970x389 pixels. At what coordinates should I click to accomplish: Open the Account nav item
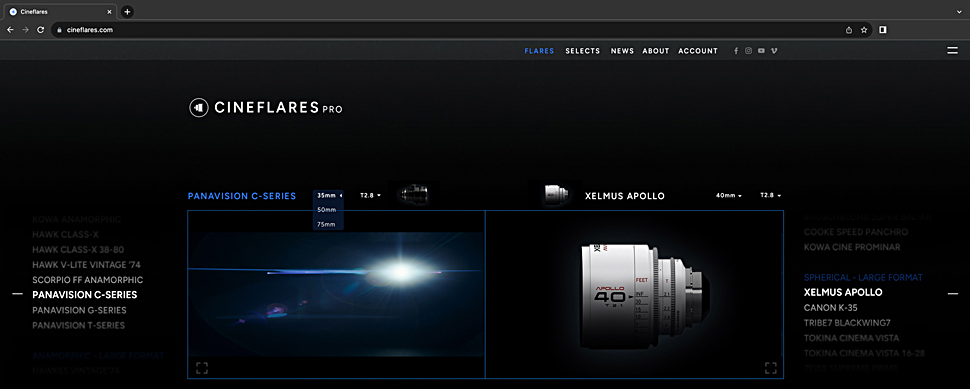698,51
